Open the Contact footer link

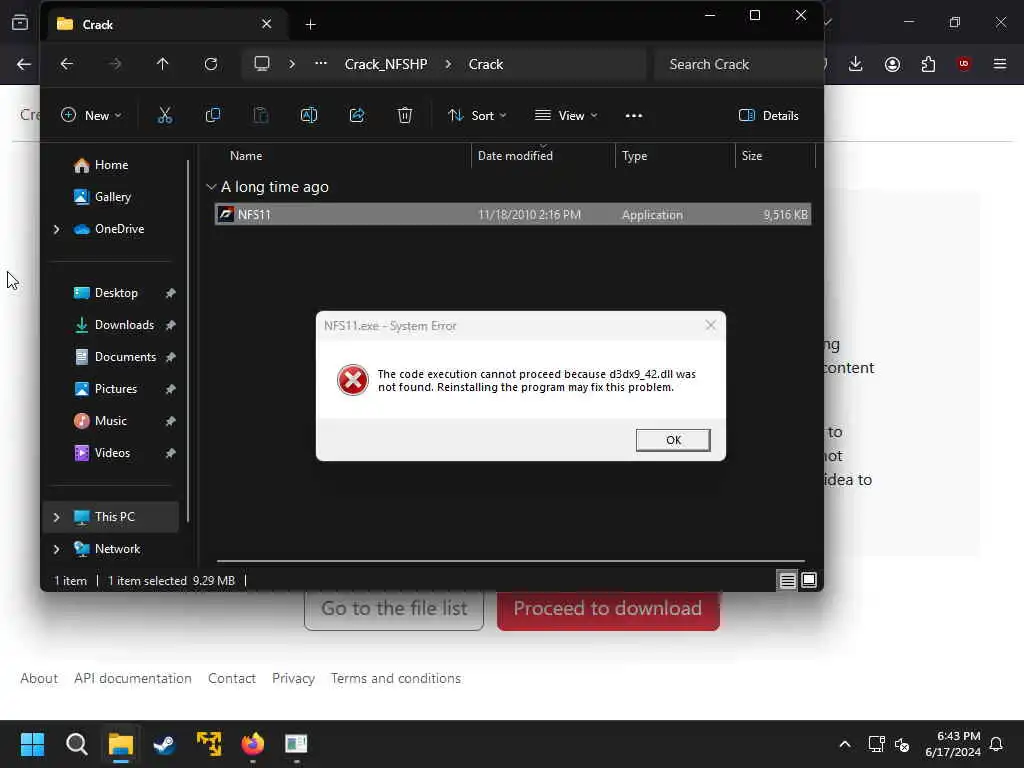coord(232,679)
